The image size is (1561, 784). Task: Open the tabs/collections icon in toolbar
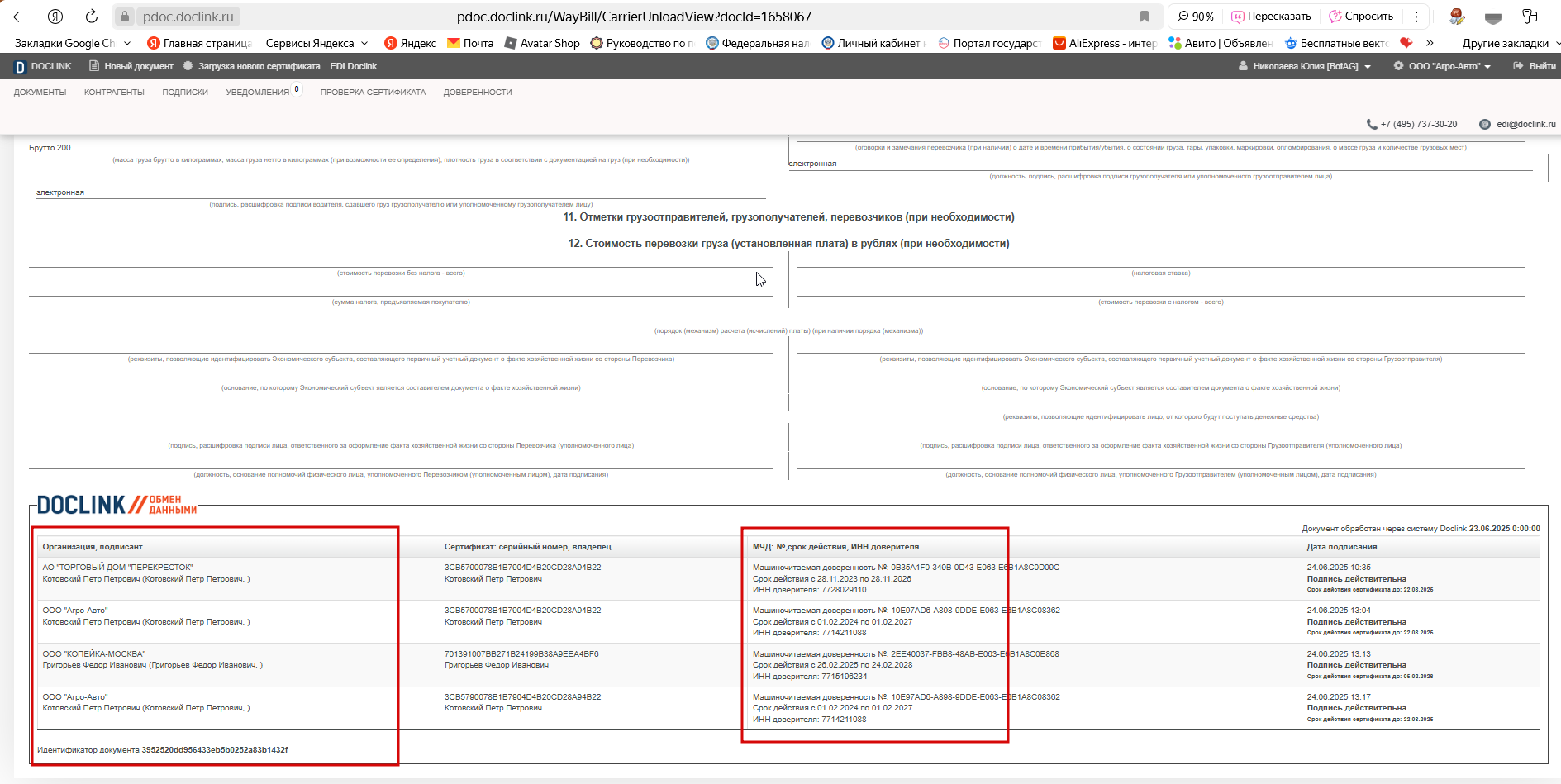[x=1530, y=17]
